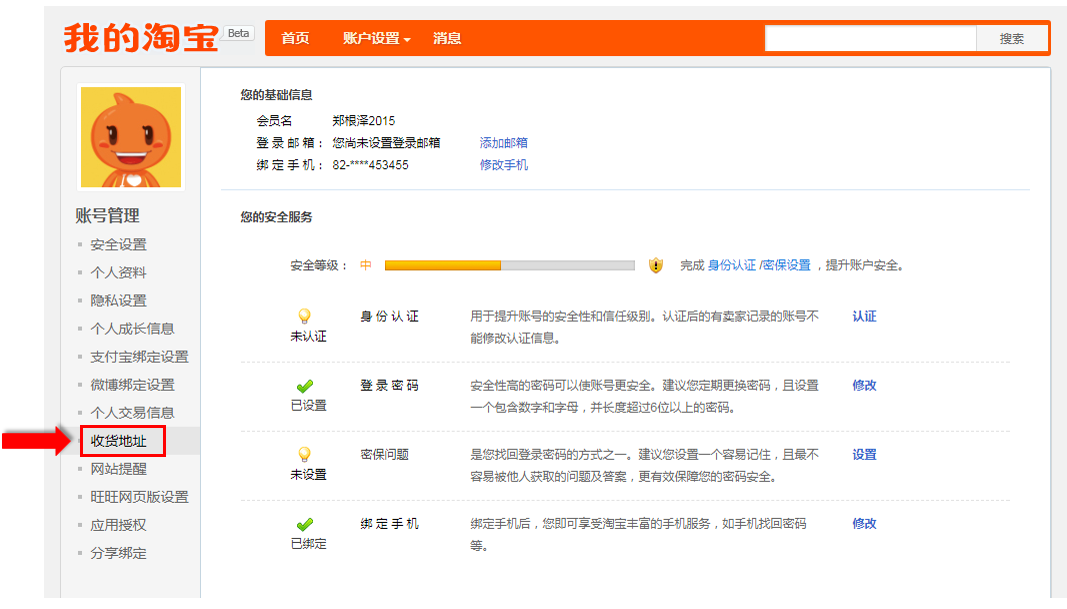Click the 添加邮箱 link
1067x609 pixels.
click(504, 143)
